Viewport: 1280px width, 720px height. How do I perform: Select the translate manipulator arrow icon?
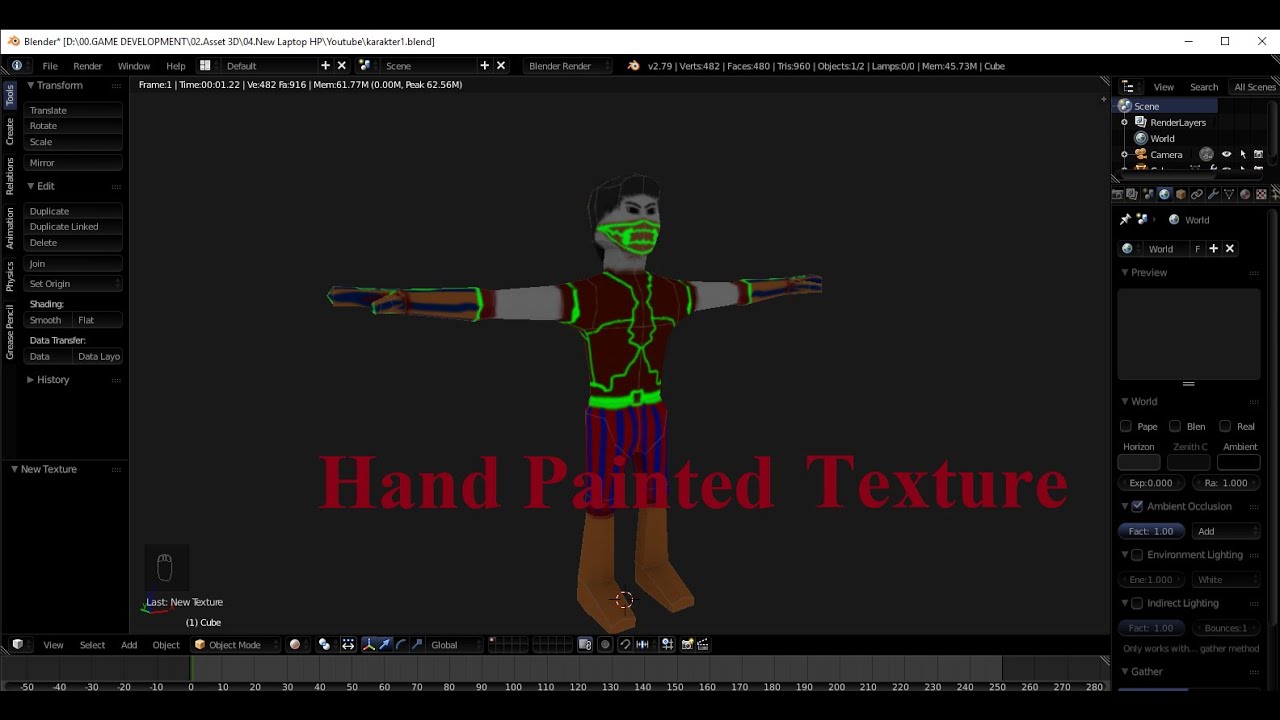[x=385, y=645]
